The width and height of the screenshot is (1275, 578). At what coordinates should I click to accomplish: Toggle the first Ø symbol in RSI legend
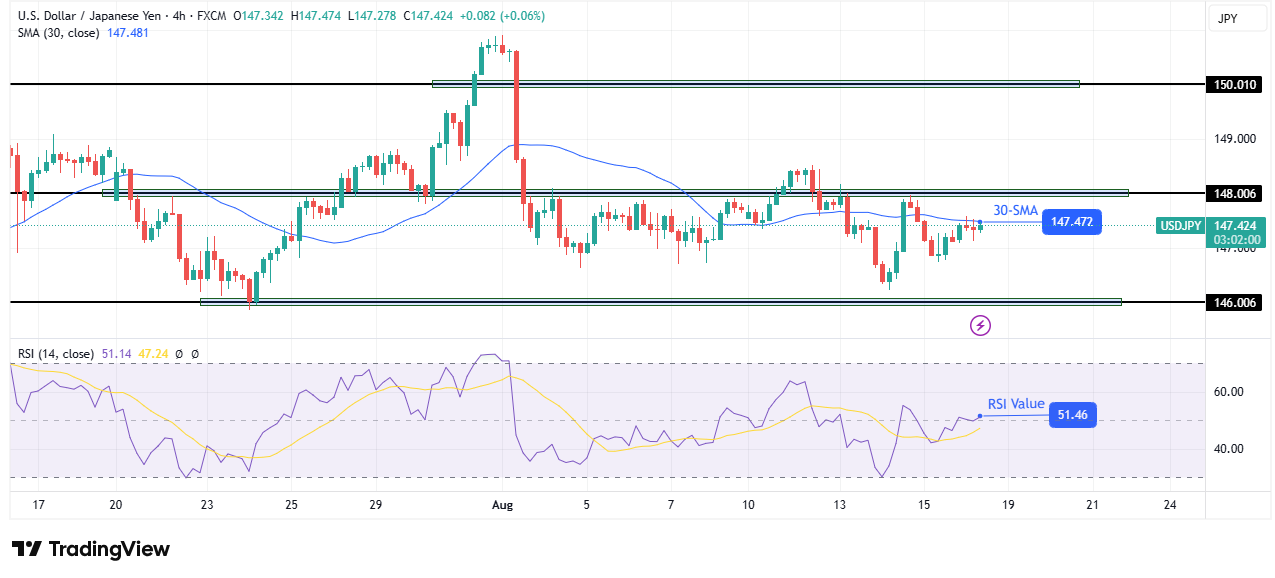(179, 355)
